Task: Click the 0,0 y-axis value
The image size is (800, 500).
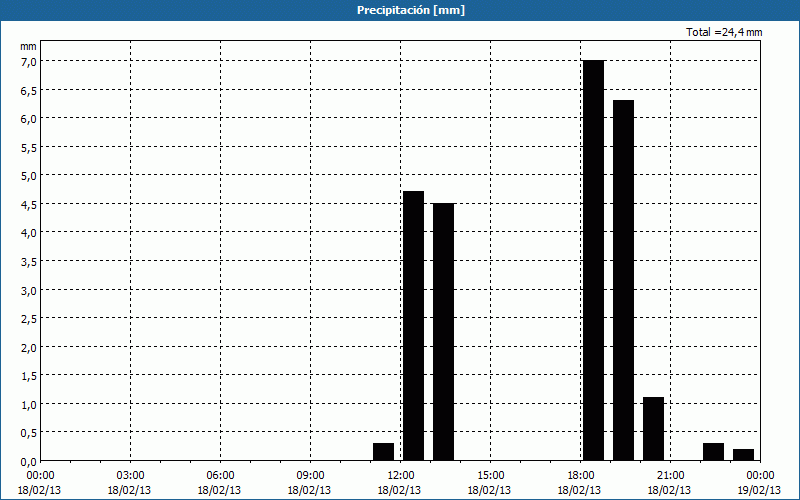Action: [29, 461]
